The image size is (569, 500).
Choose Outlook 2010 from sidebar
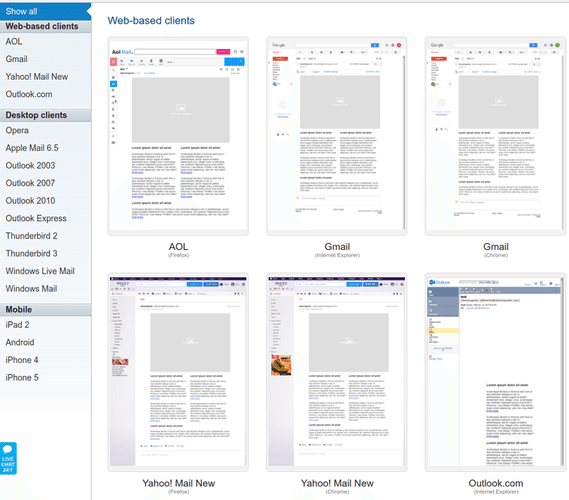click(30, 201)
